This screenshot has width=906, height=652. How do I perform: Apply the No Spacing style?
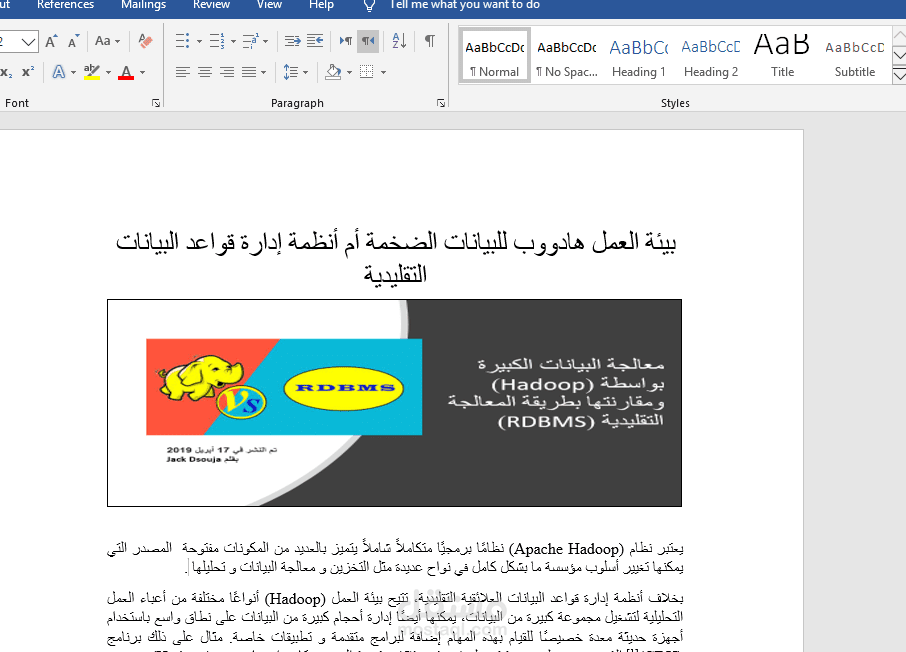click(567, 56)
